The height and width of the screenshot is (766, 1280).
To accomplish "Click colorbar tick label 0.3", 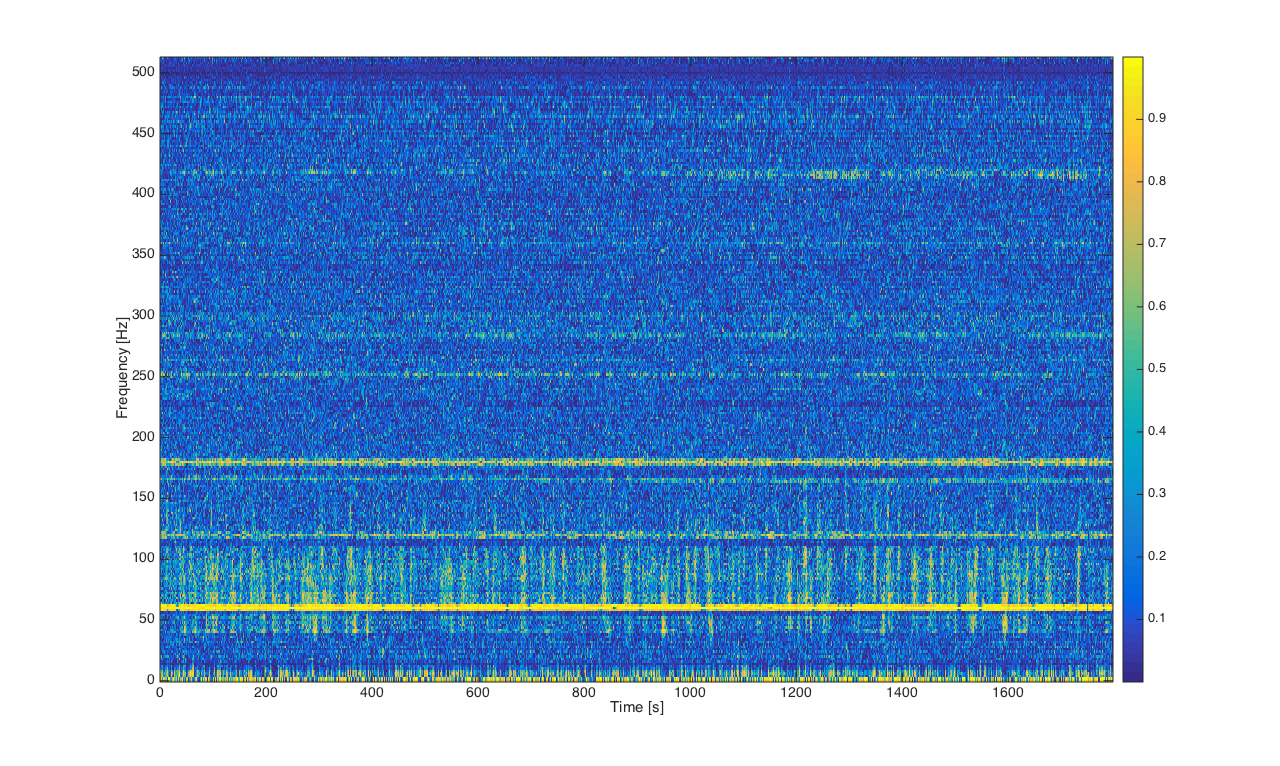I will pos(1158,493).
